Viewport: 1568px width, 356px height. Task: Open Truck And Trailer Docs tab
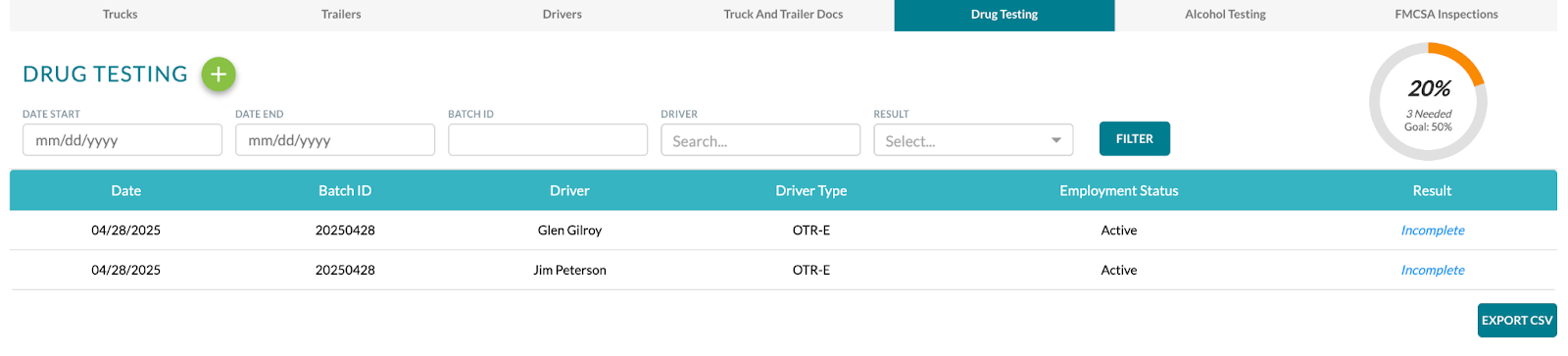click(x=783, y=15)
